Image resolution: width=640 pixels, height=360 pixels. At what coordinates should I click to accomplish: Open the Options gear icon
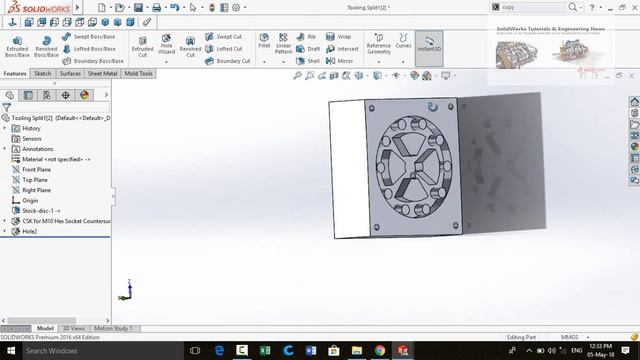[236, 7]
